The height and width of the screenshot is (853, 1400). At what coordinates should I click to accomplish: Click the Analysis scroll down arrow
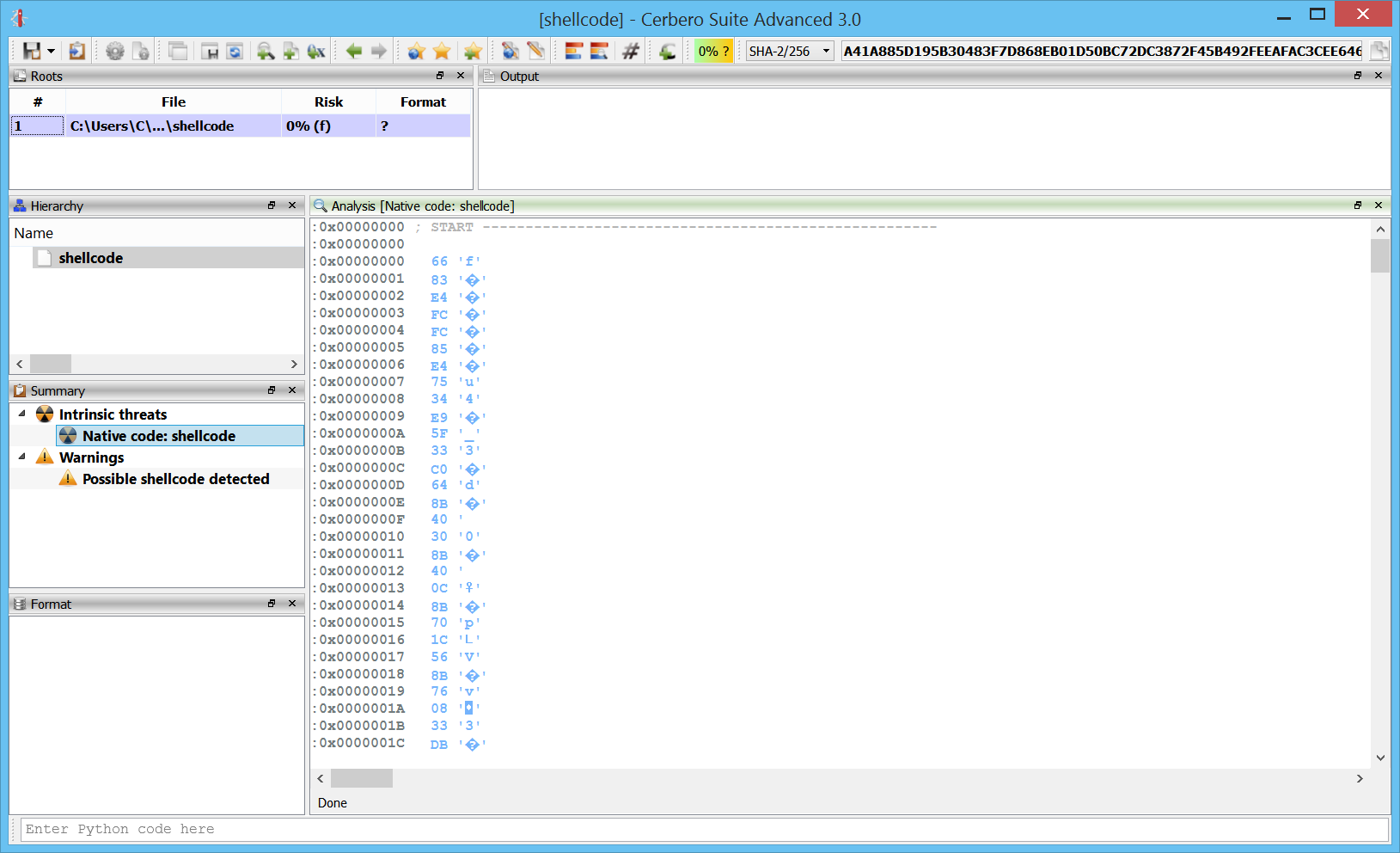click(1380, 758)
